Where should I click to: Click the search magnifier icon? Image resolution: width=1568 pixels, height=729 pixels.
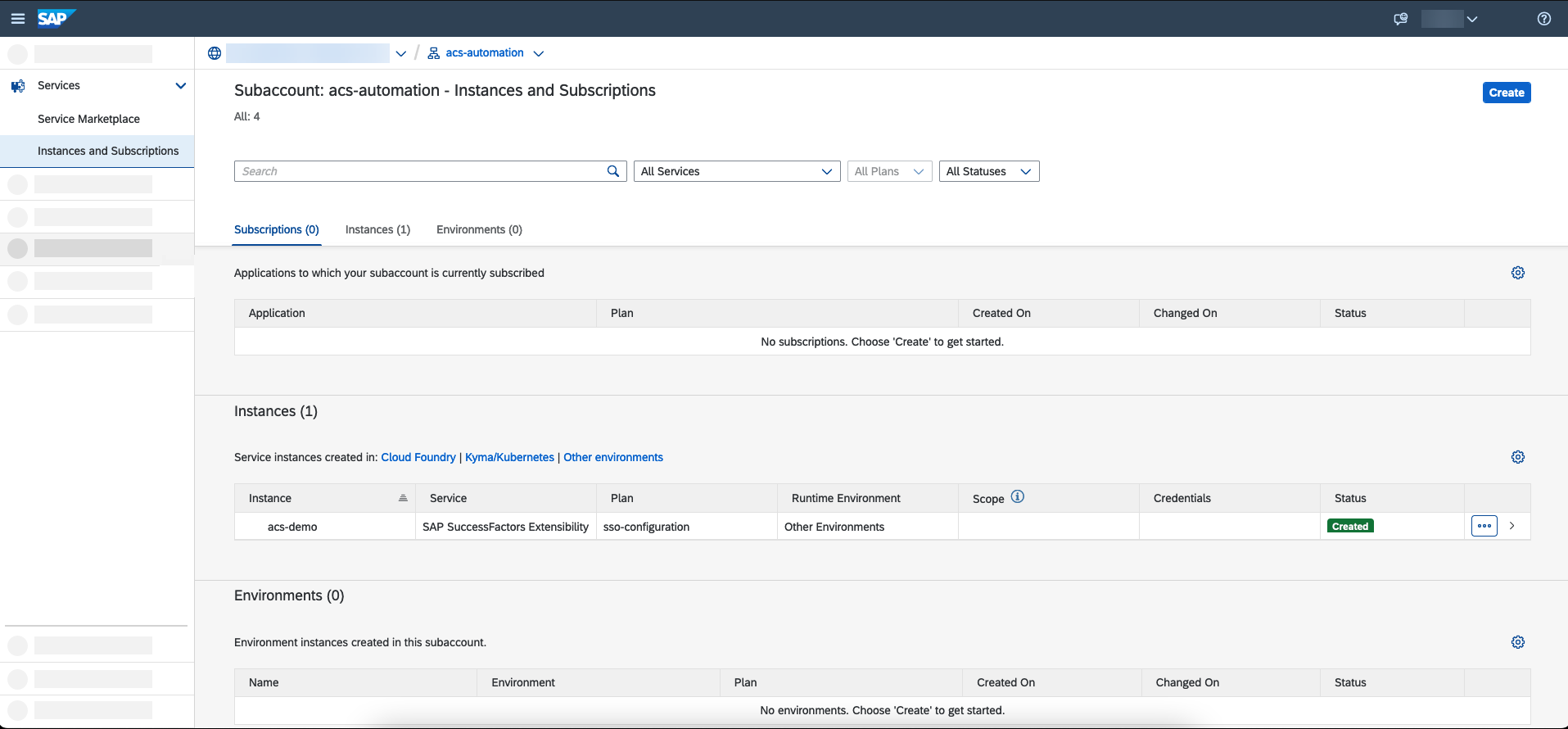pos(613,171)
